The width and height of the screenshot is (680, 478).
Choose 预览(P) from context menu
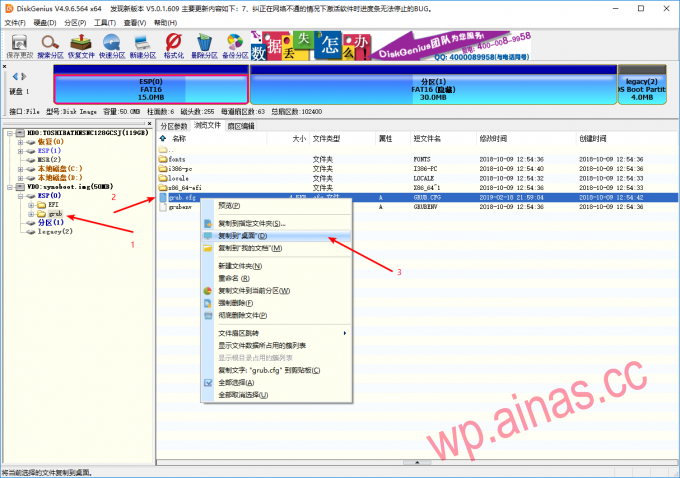pos(276,206)
